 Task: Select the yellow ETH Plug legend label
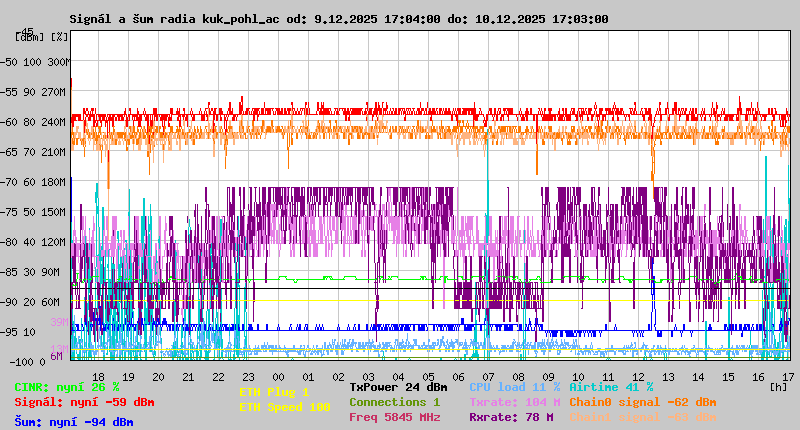275,392
